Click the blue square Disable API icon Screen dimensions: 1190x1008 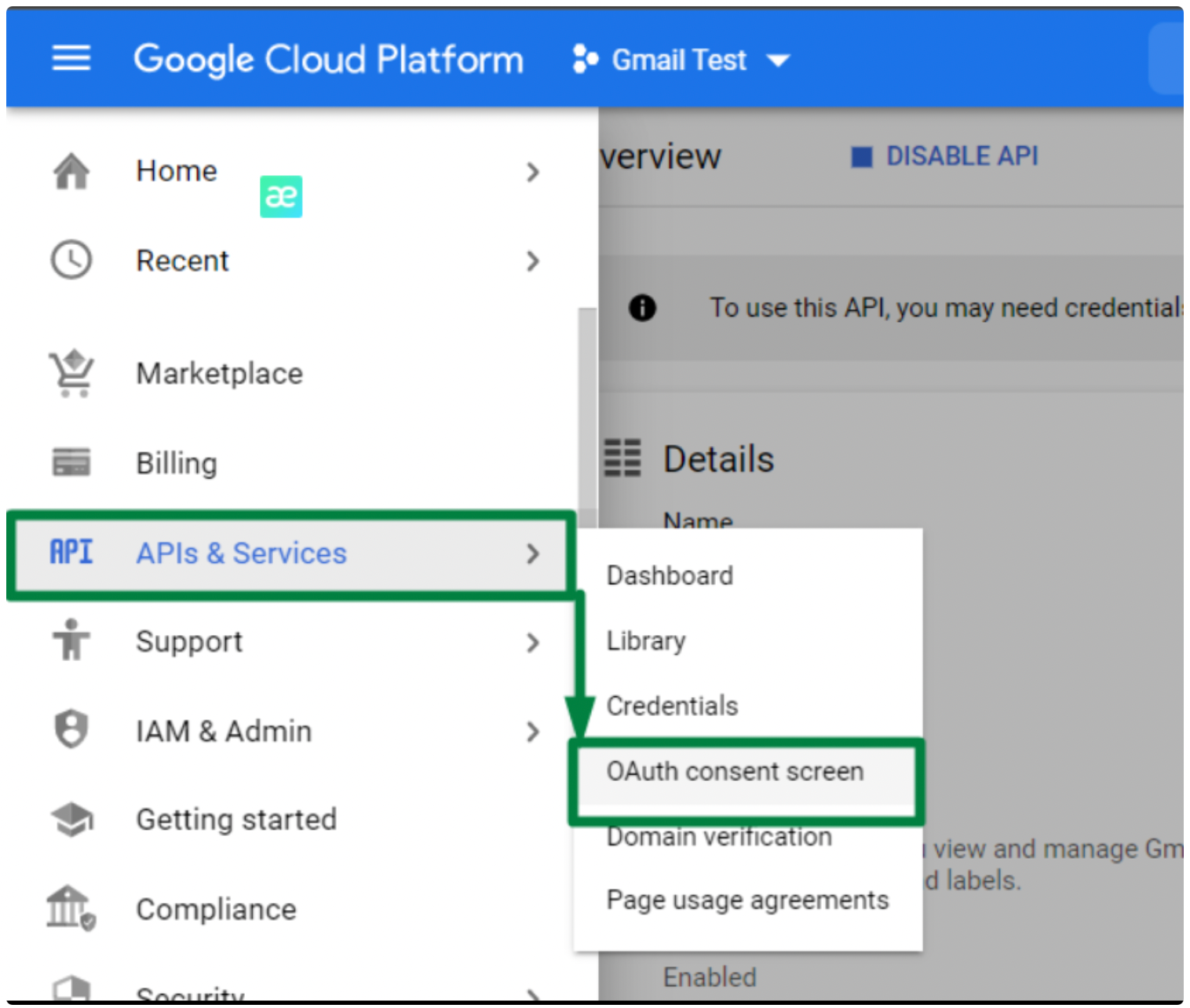pos(862,157)
